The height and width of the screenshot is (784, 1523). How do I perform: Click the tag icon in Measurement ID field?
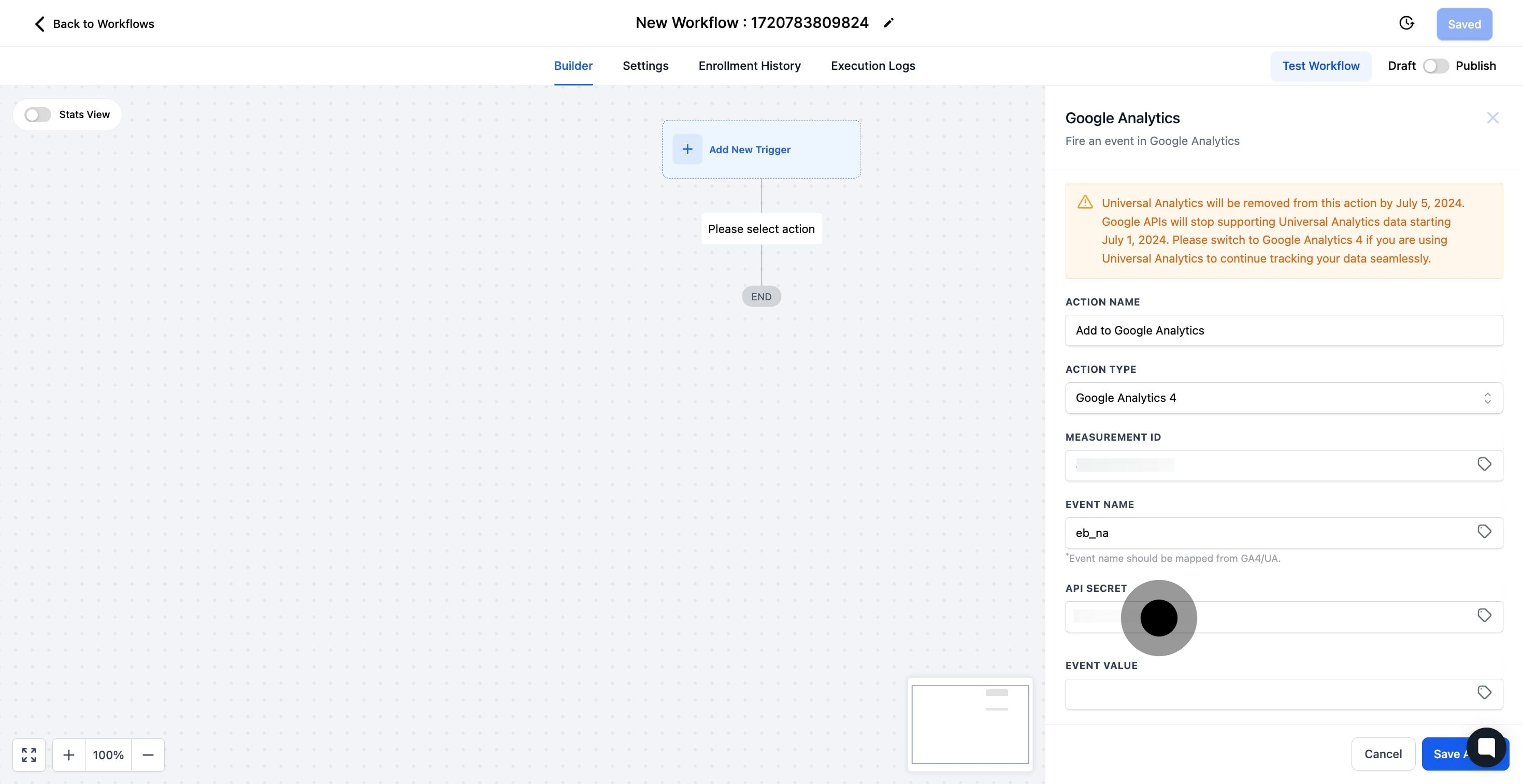(x=1484, y=464)
